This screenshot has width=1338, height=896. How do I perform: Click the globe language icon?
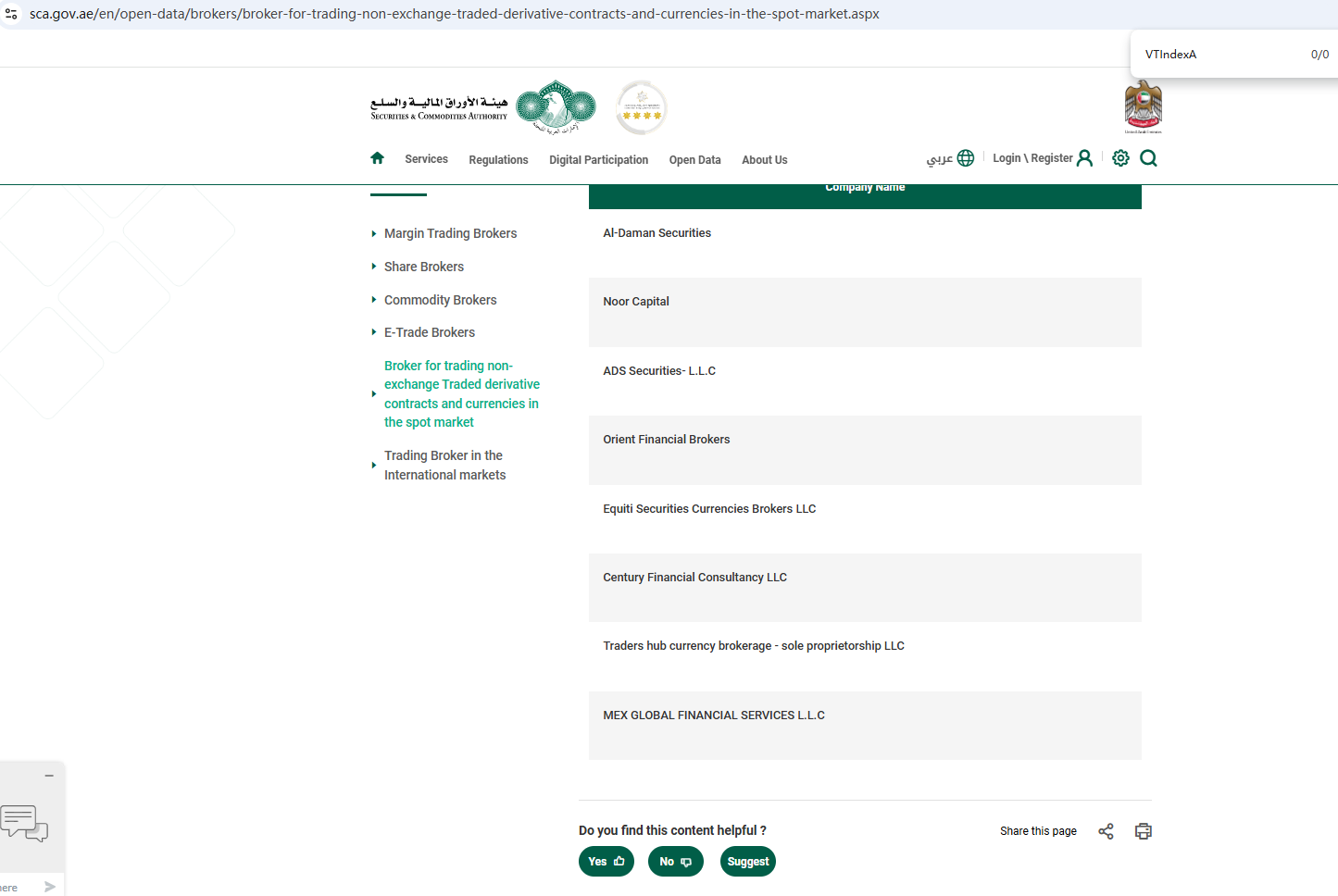966,158
